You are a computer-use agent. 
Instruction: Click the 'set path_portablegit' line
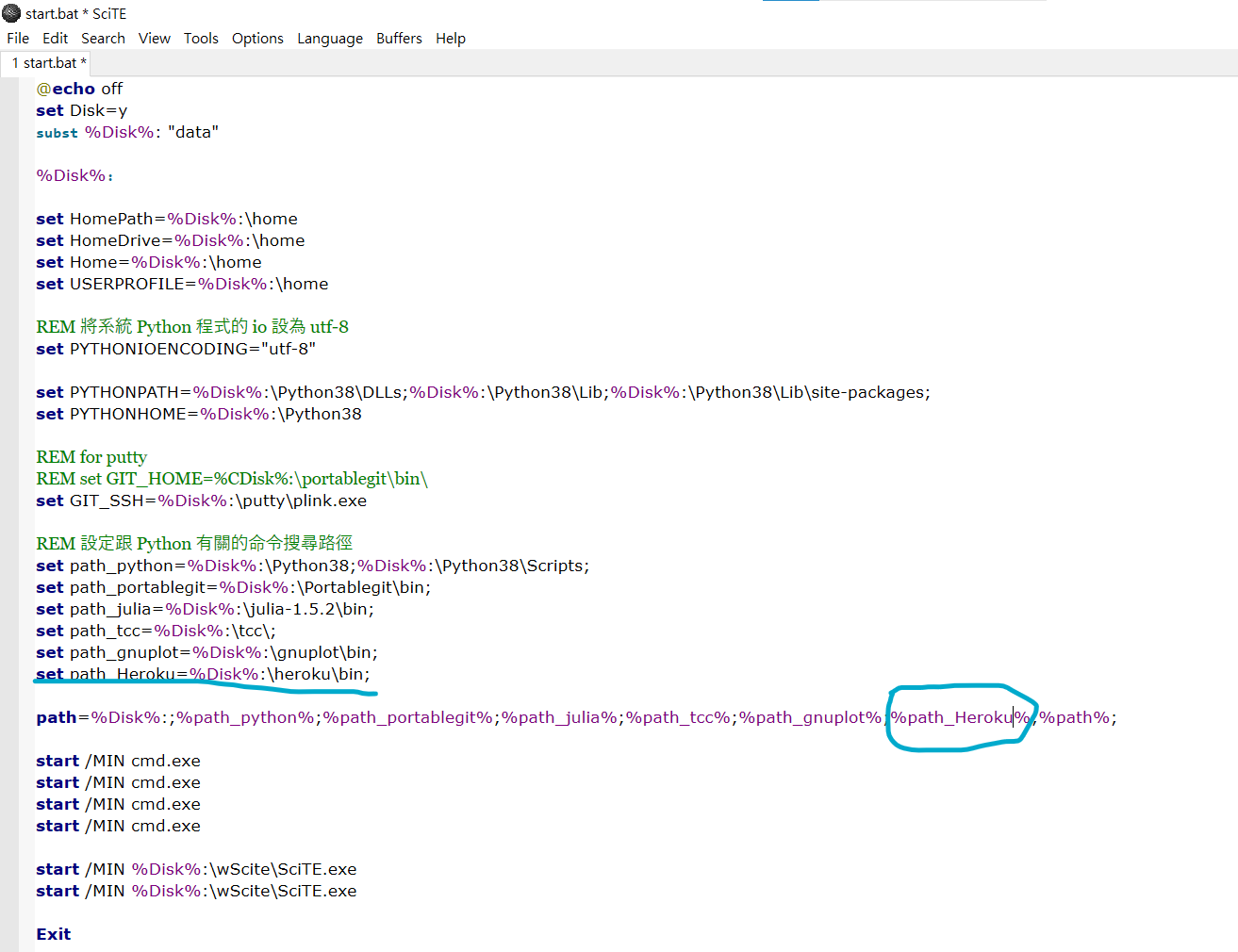tap(234, 587)
